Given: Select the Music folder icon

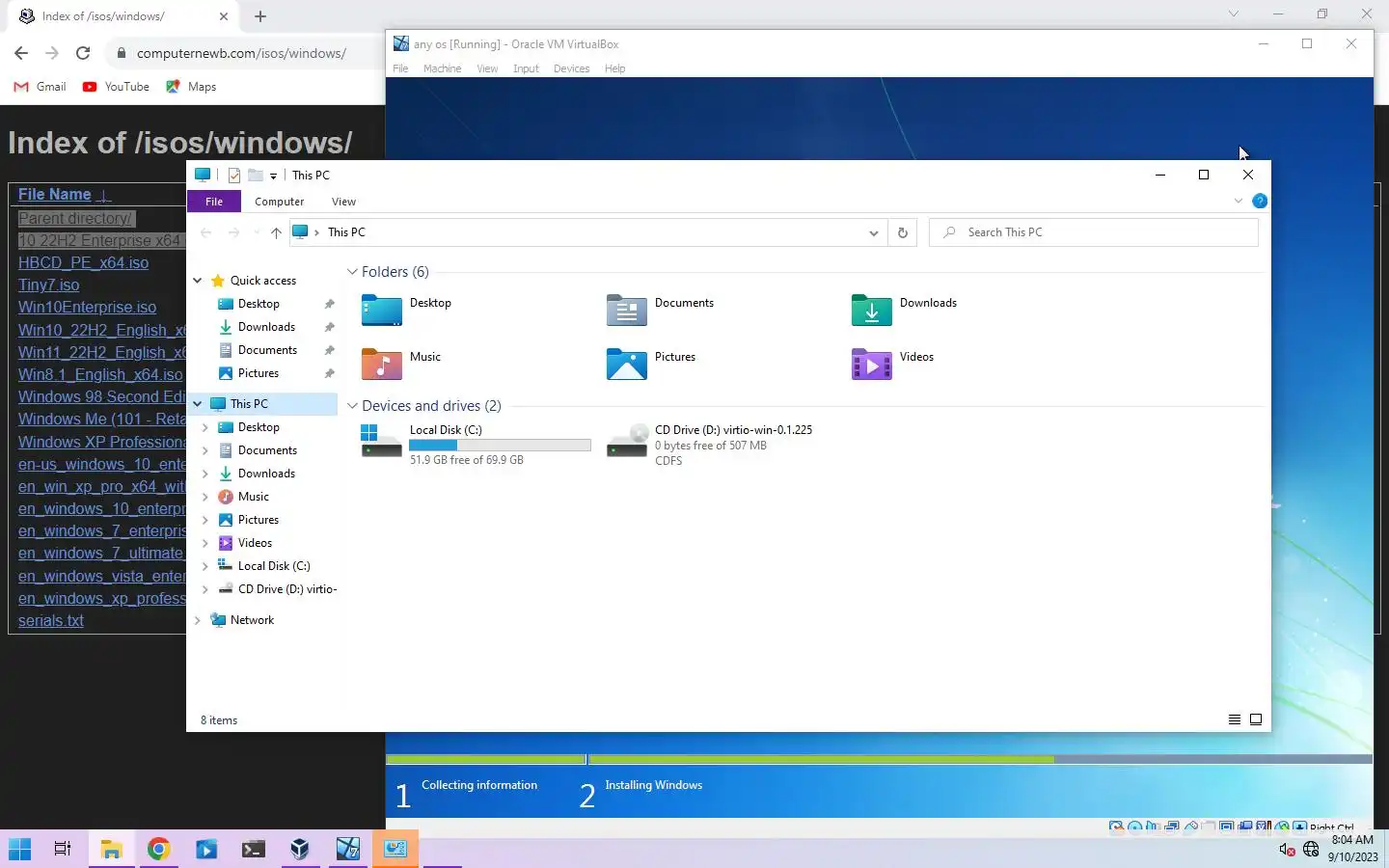Looking at the screenshot, I should 381,365.
